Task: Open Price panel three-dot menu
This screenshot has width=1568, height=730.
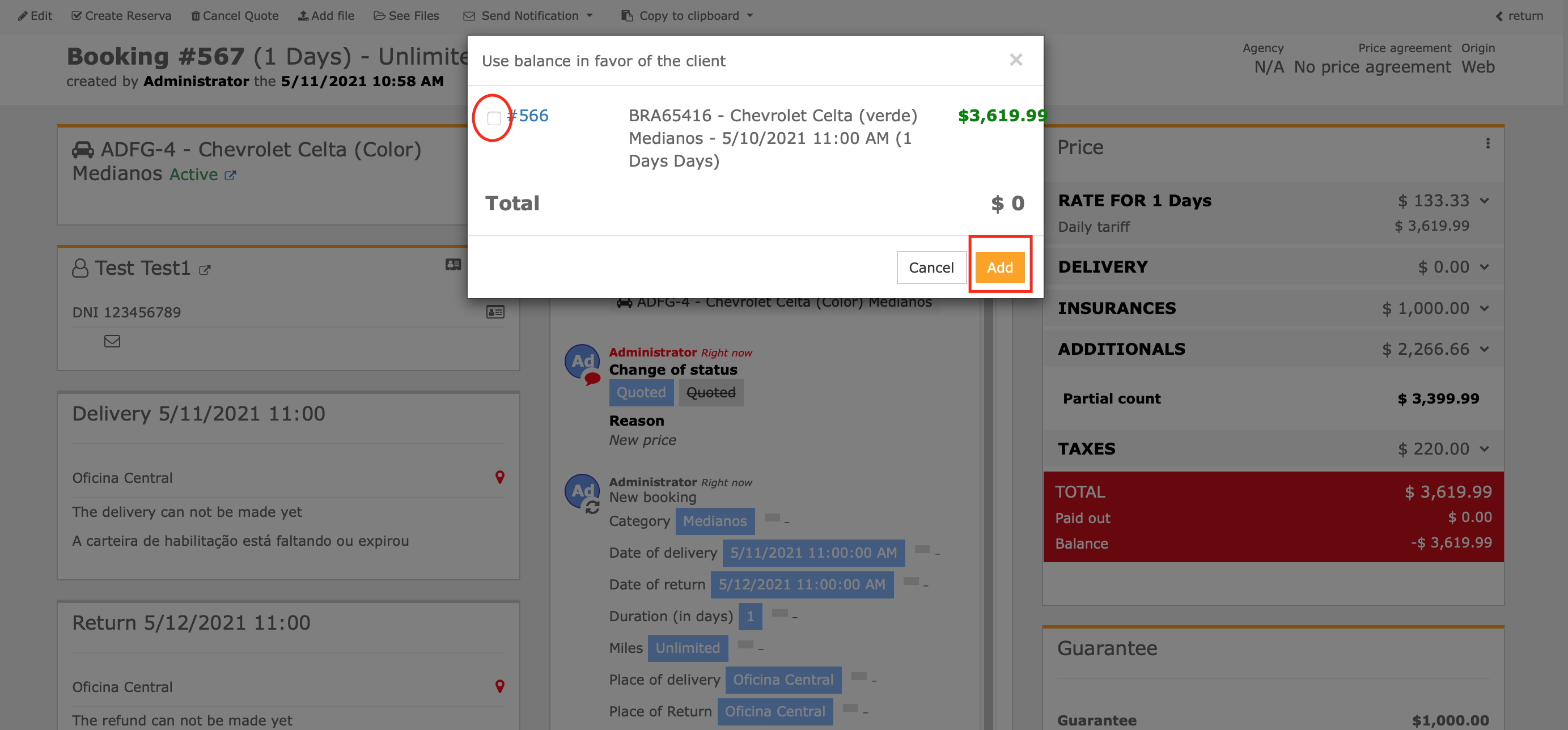Action: [1488, 143]
